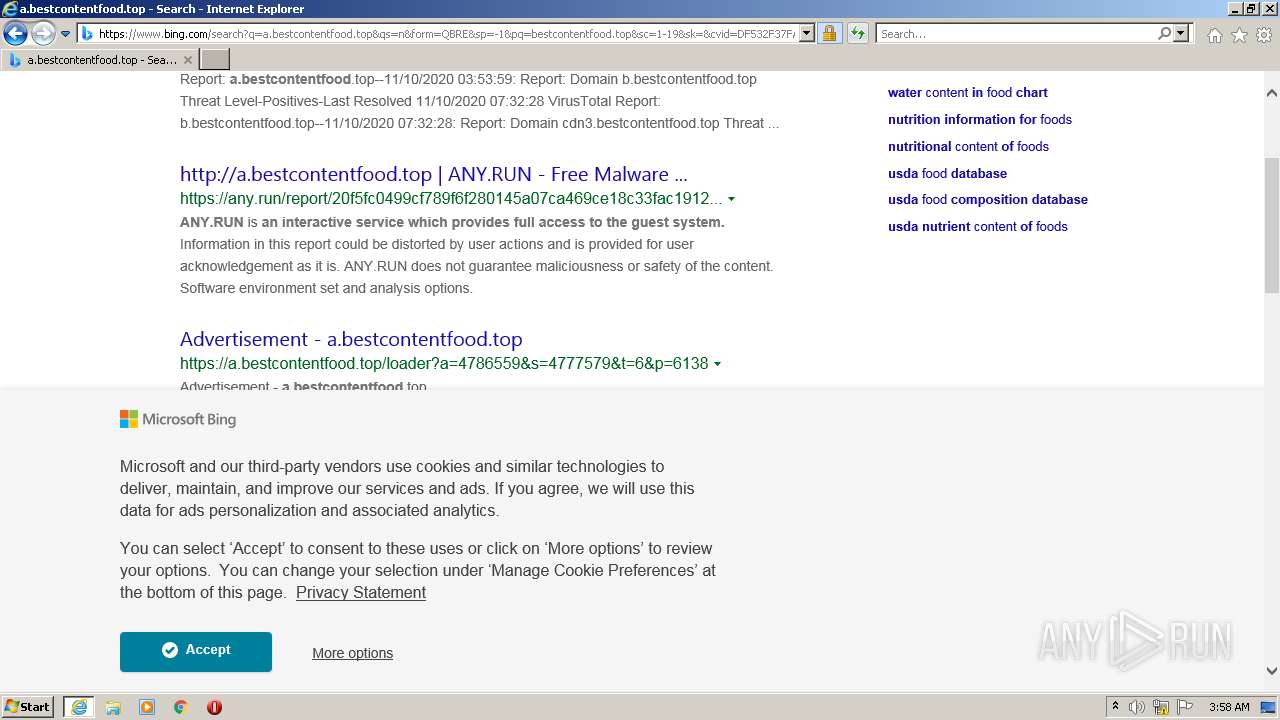The height and width of the screenshot is (720, 1280).
Task: Accept cookies with the Accept button
Action: click(196, 651)
